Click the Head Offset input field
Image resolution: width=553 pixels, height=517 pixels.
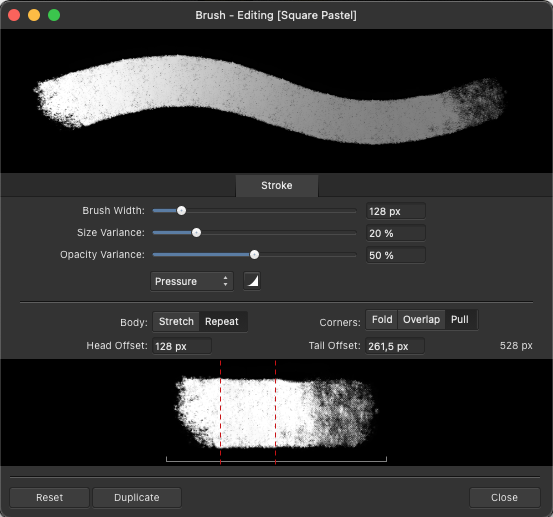tap(182, 346)
